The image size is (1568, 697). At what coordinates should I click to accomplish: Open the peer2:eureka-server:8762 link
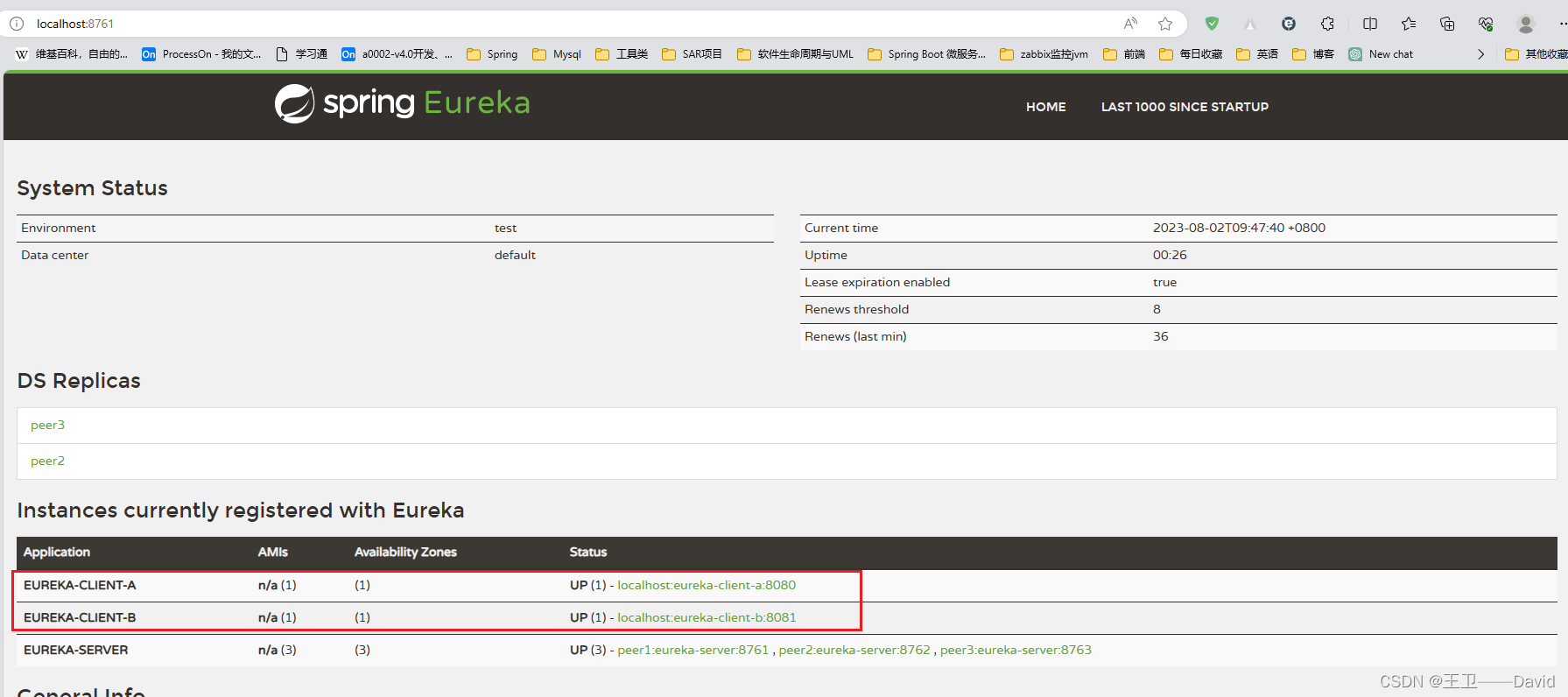tap(854, 650)
